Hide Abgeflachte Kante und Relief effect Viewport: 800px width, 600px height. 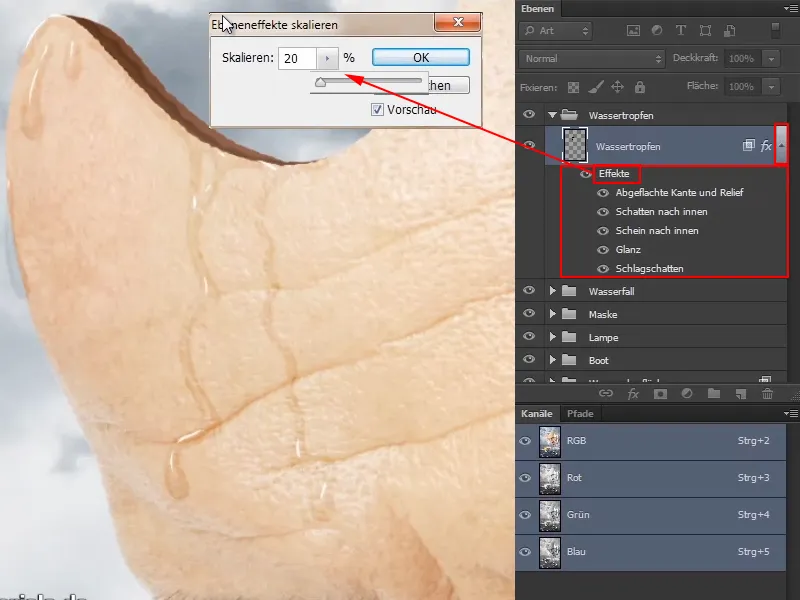click(603, 193)
